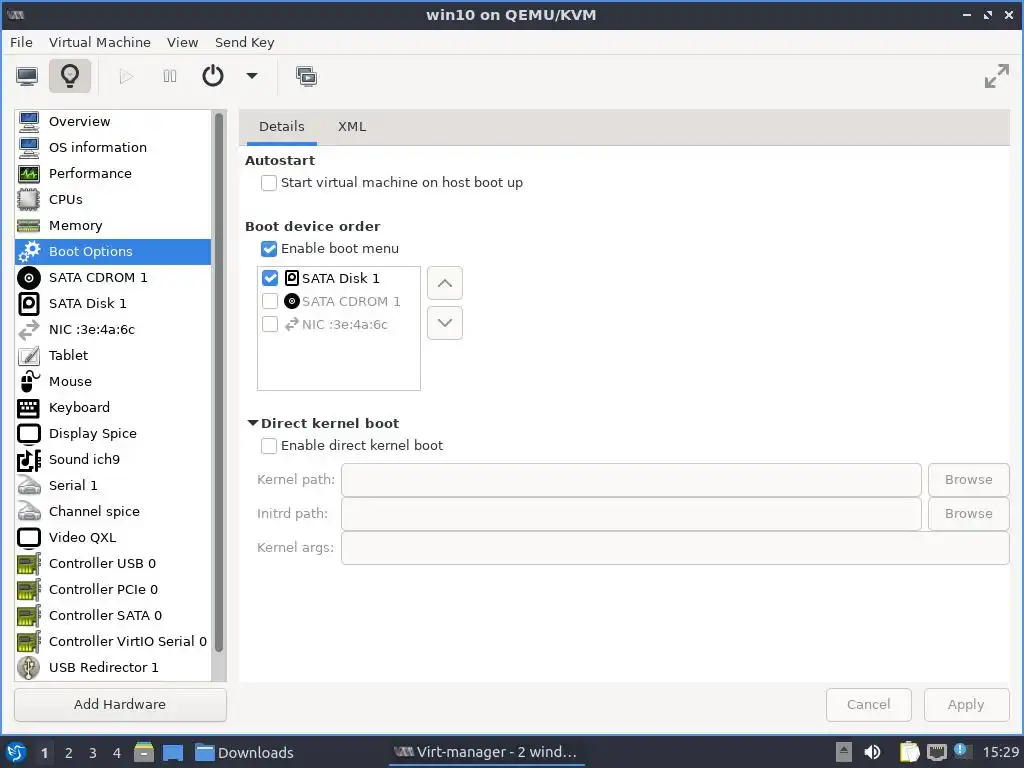Check SATA CDROM 1 boot device
Screen dimensions: 1024x768
(270, 301)
